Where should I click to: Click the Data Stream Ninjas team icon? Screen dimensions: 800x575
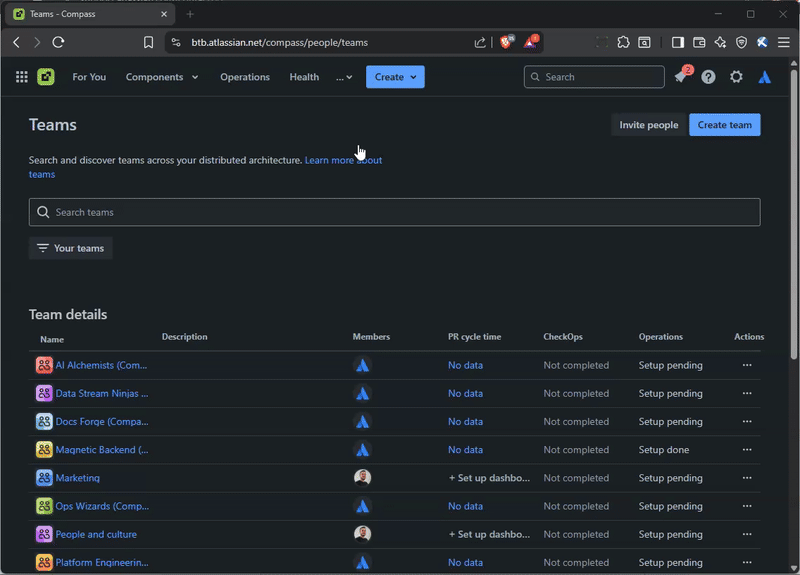[x=44, y=393]
